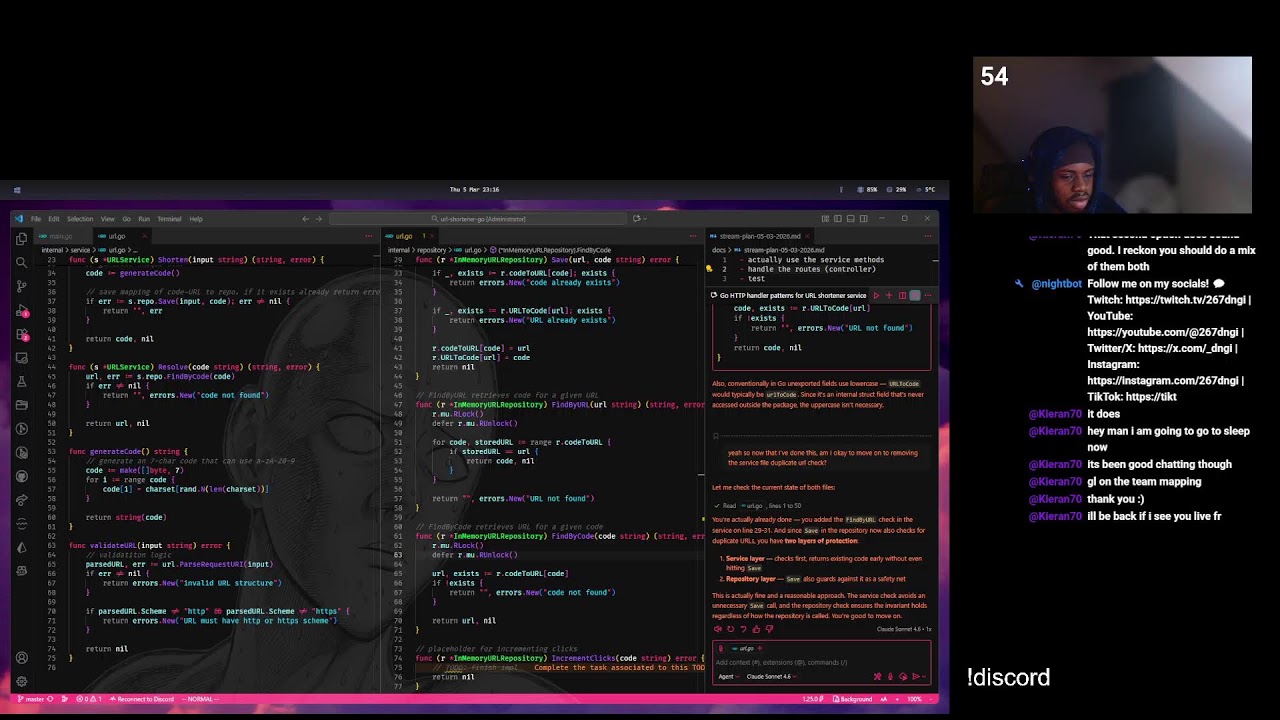Open chat header more options ellipsis
This screenshot has width=1280, height=720.
pos(927,295)
